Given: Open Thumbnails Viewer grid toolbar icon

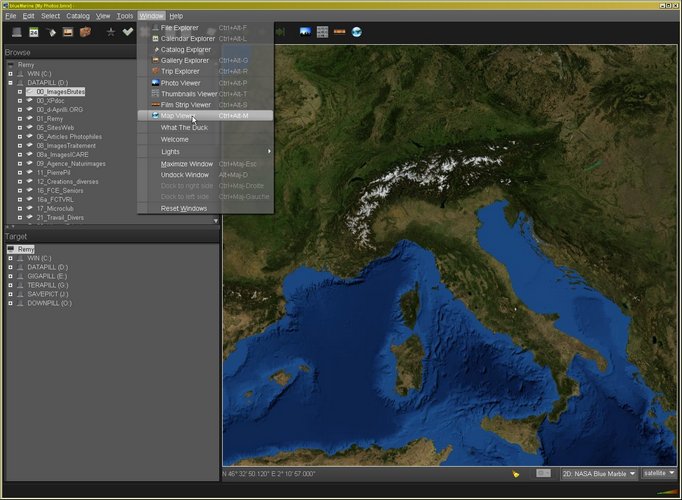Looking at the screenshot, I should click(x=322, y=32).
